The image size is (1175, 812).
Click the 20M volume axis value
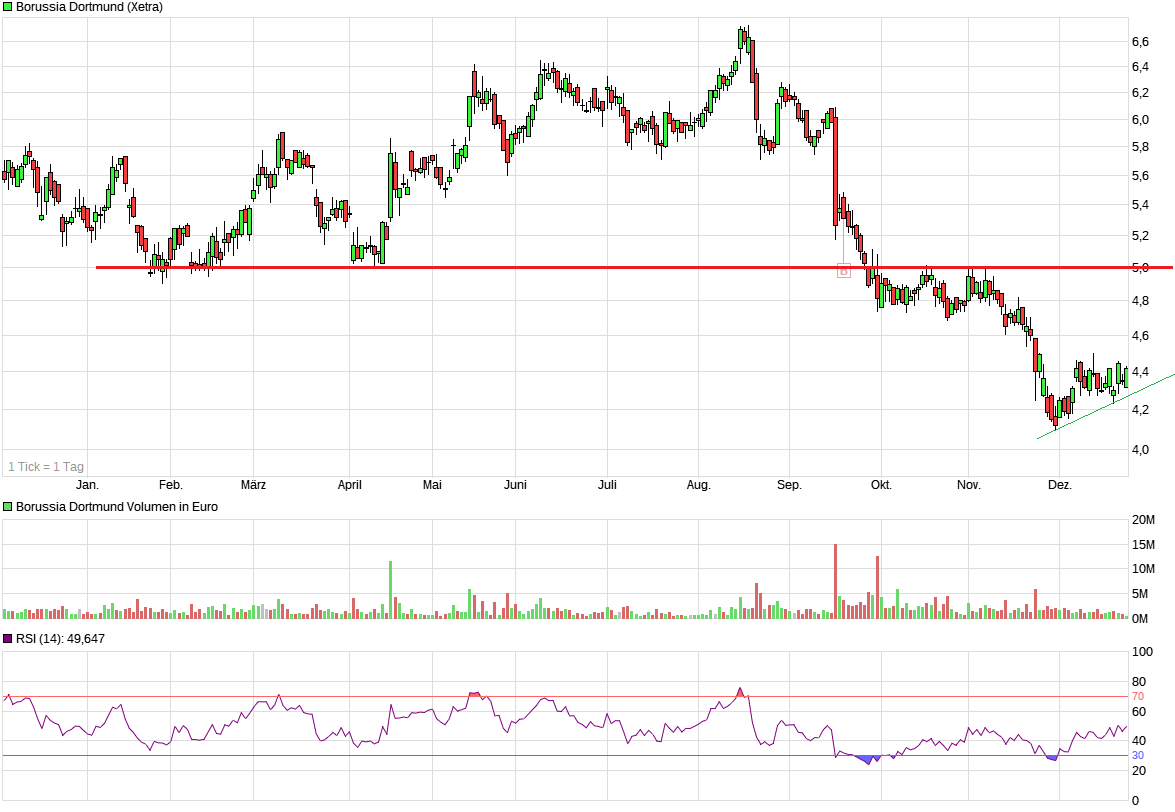(1143, 520)
